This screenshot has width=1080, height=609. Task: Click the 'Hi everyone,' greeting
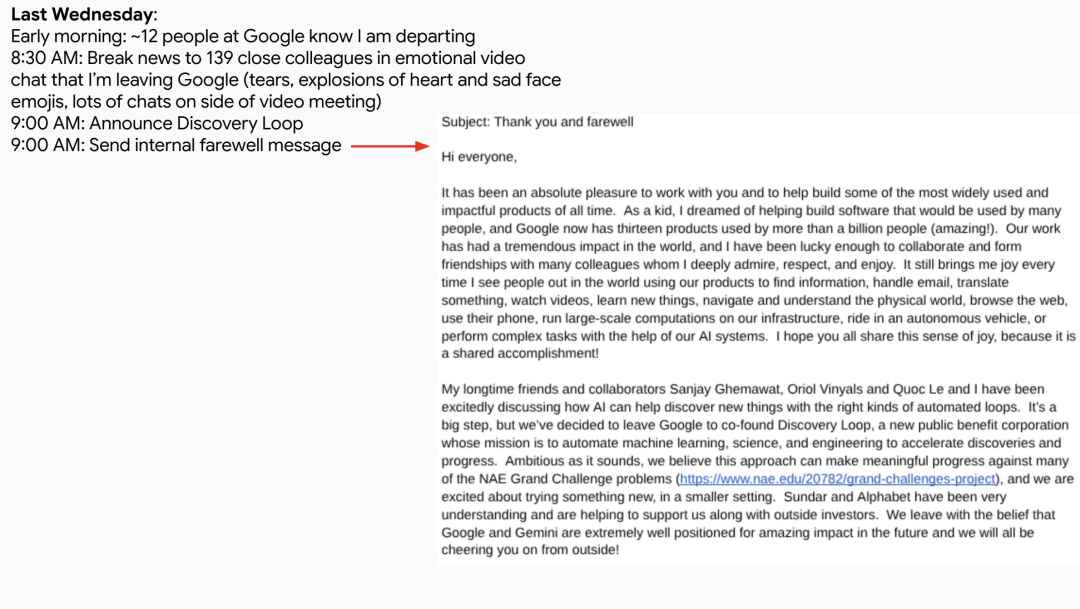pos(479,157)
